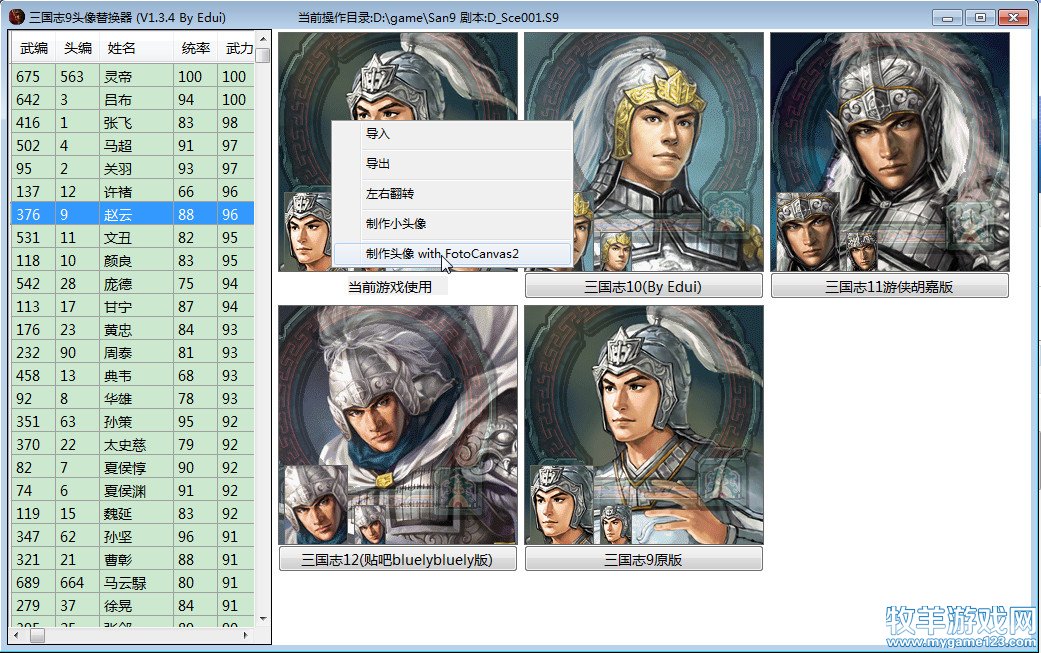1041x653 pixels.
Task: Select the 孙策 row
Action: (133, 421)
